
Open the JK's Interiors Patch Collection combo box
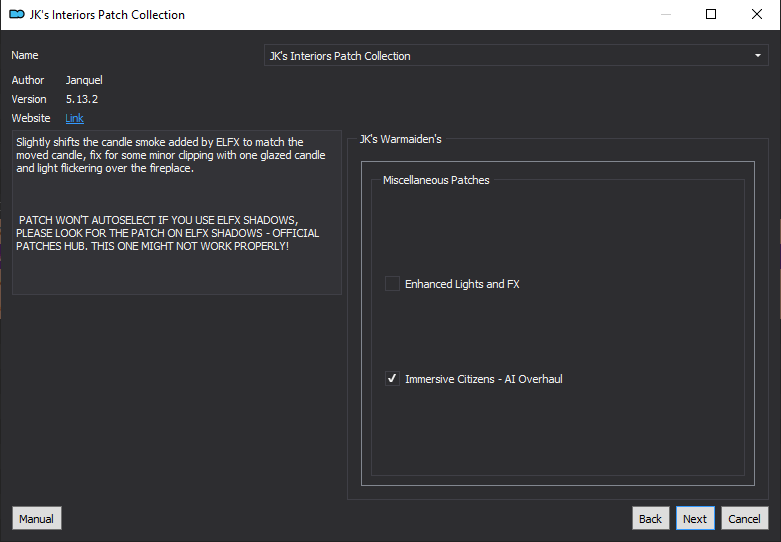[x=516, y=55]
